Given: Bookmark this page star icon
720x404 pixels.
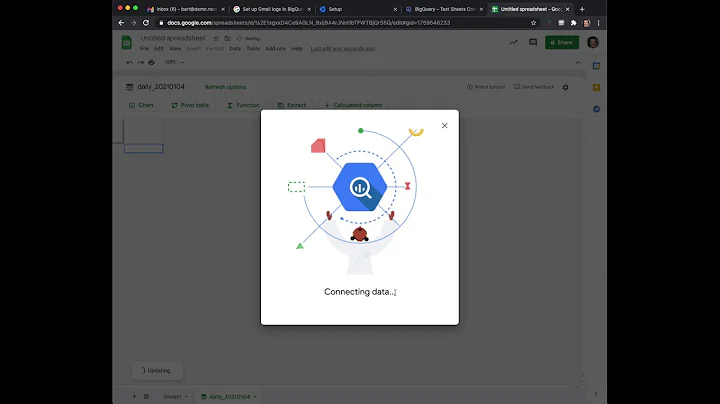Looking at the screenshot, I should click(533, 22).
